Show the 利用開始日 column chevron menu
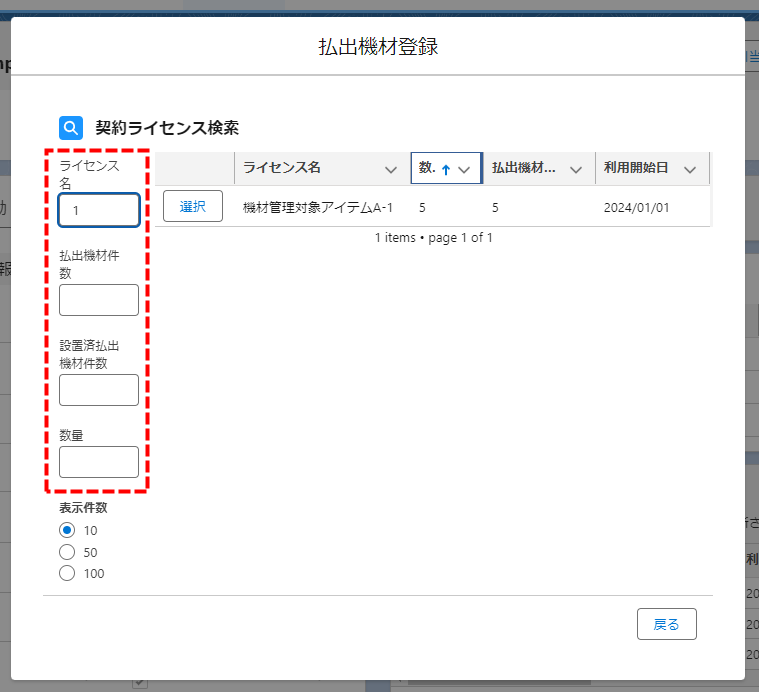The width and height of the screenshot is (759, 692). coord(689,169)
